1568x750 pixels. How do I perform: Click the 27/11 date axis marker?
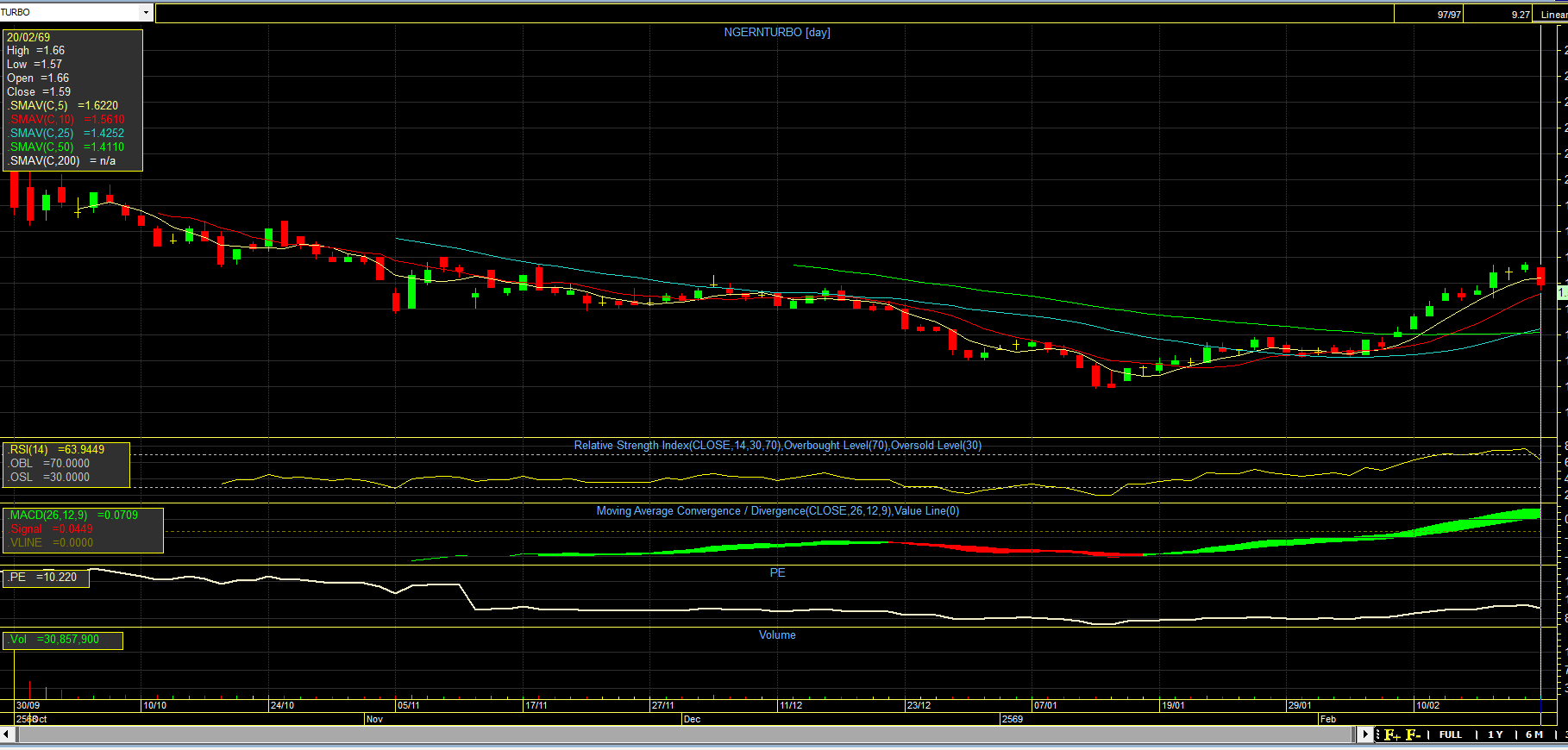663,705
